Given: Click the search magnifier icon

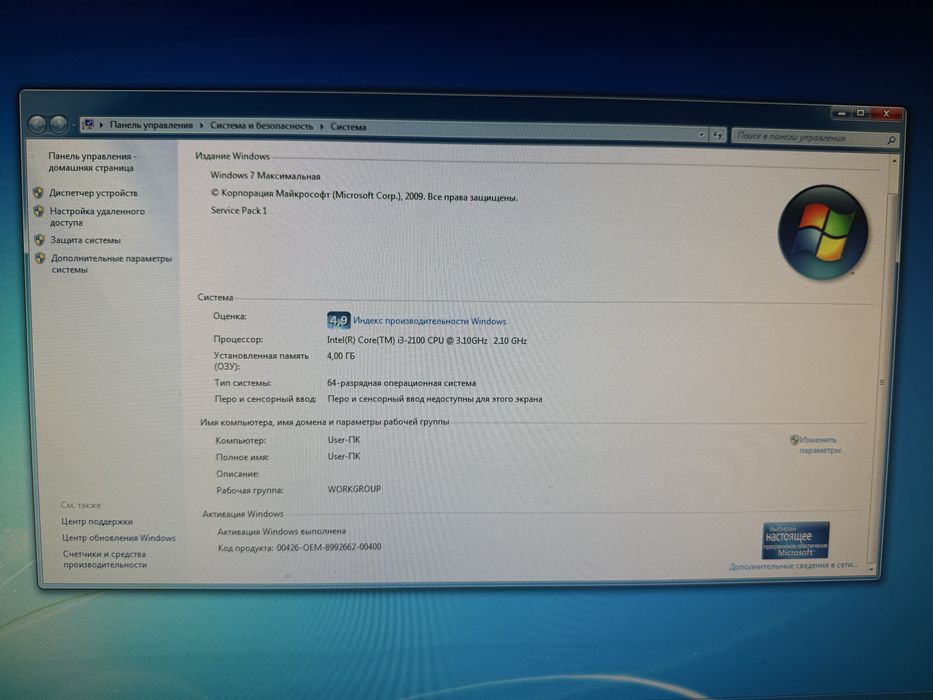Looking at the screenshot, I should (x=891, y=140).
